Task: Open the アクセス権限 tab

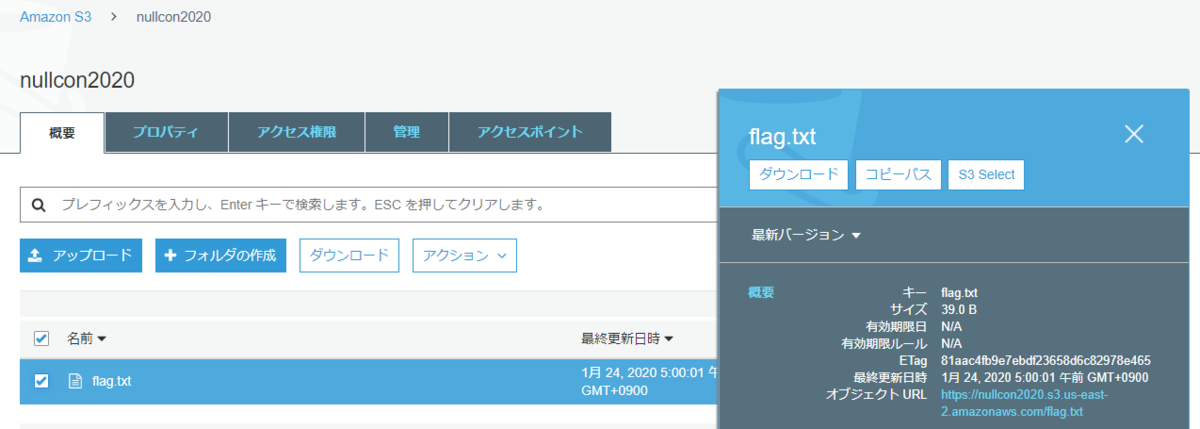Action: tap(296, 132)
